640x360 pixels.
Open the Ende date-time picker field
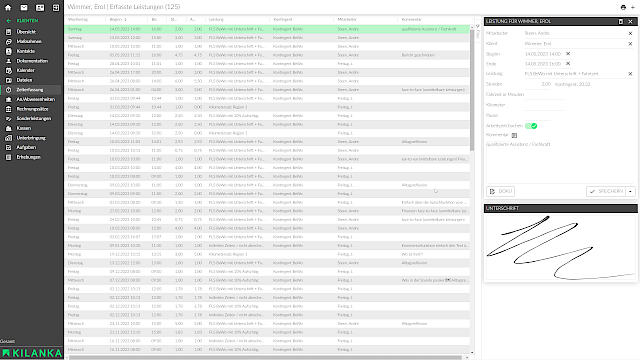(x=543, y=64)
